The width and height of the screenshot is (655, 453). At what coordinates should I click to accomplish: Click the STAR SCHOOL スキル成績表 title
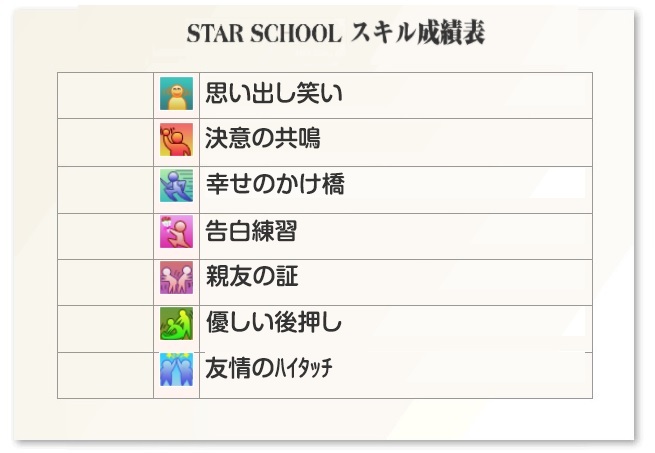[x=336, y=33]
